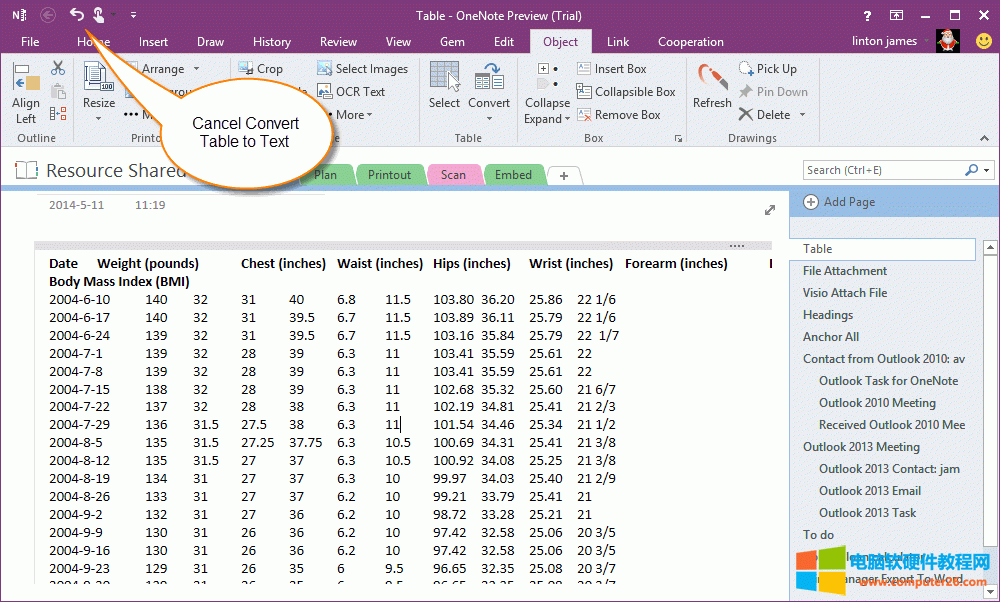Expand the Resize dropdown menu
Viewport: 1000px width, 602px height.
tap(99, 118)
